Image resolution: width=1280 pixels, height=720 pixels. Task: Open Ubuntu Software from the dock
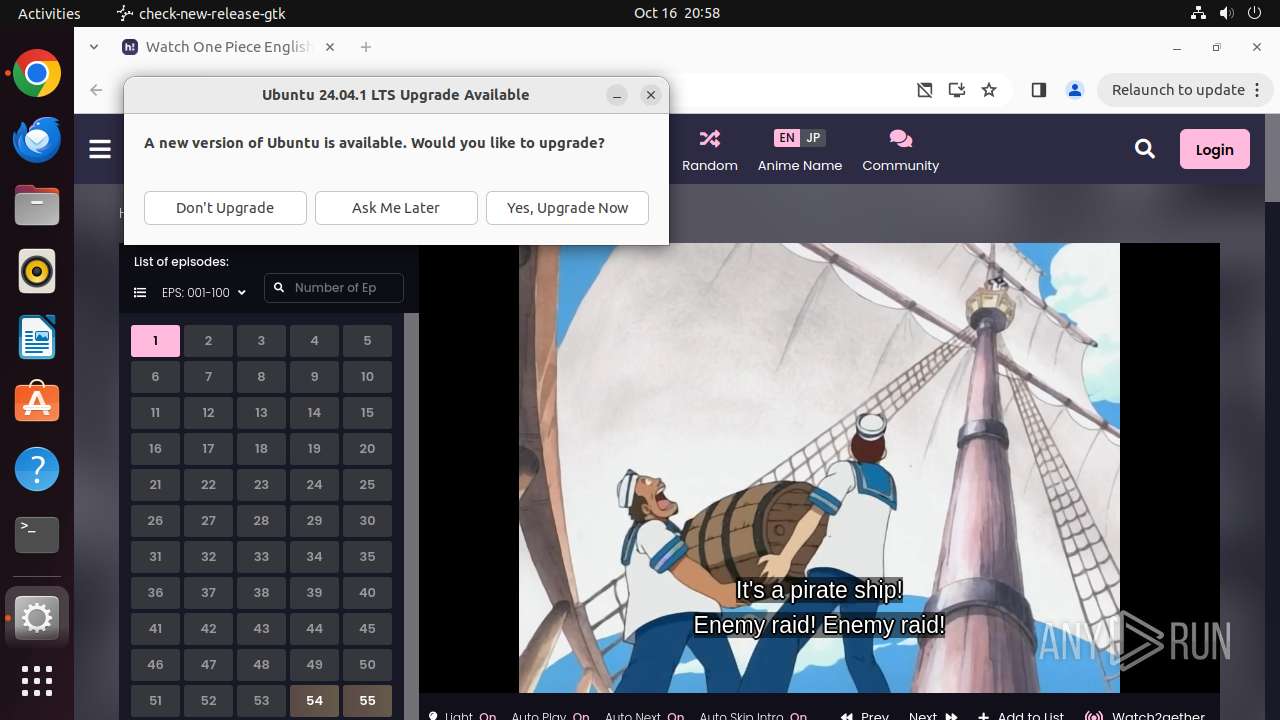pyautogui.click(x=37, y=403)
